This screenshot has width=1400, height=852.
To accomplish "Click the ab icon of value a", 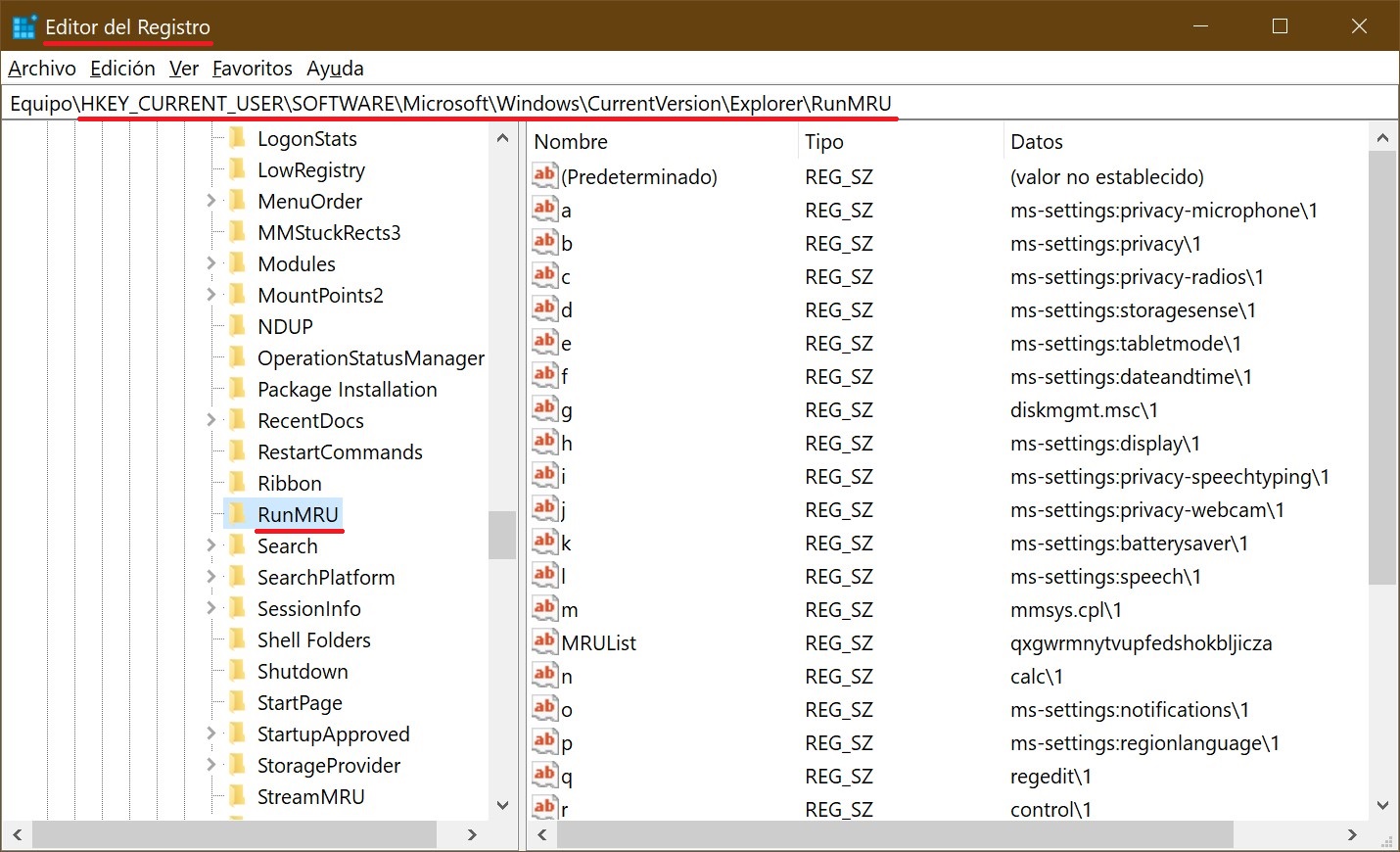I will tap(545, 209).
